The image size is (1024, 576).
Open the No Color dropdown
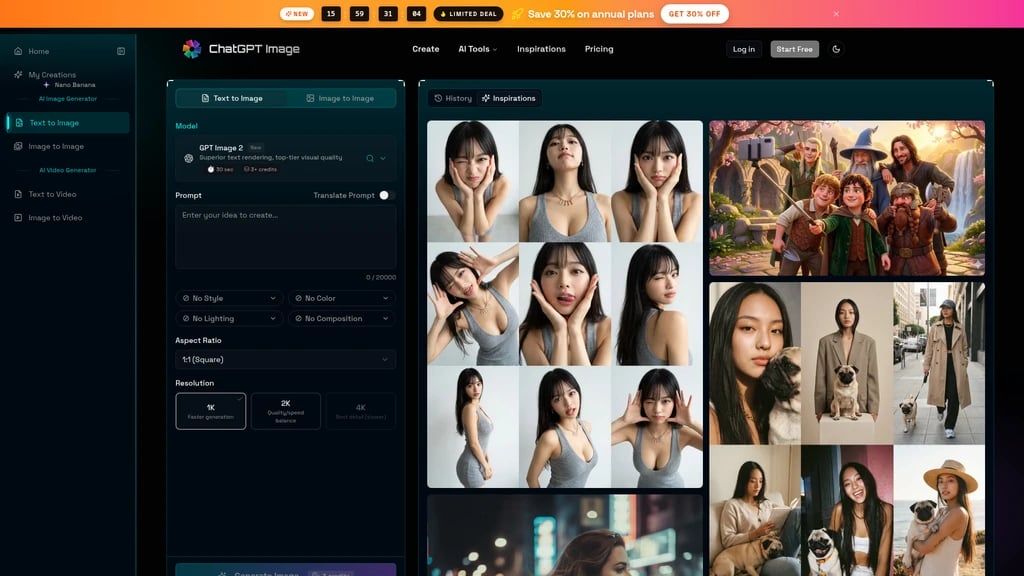click(342, 298)
